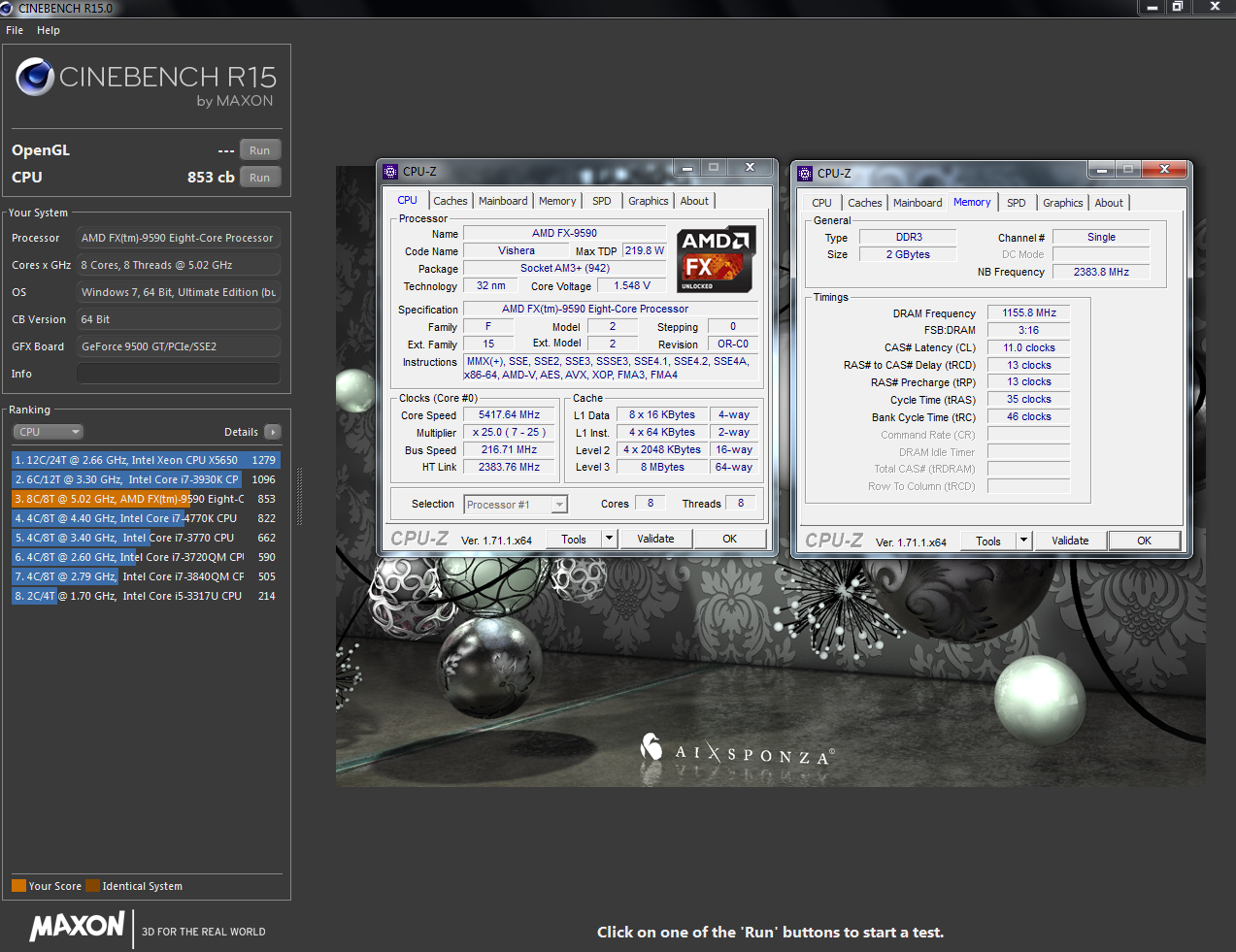The image size is (1236, 952).
Task: Click the Core Voltage value 1.548 V
Action: [632, 285]
